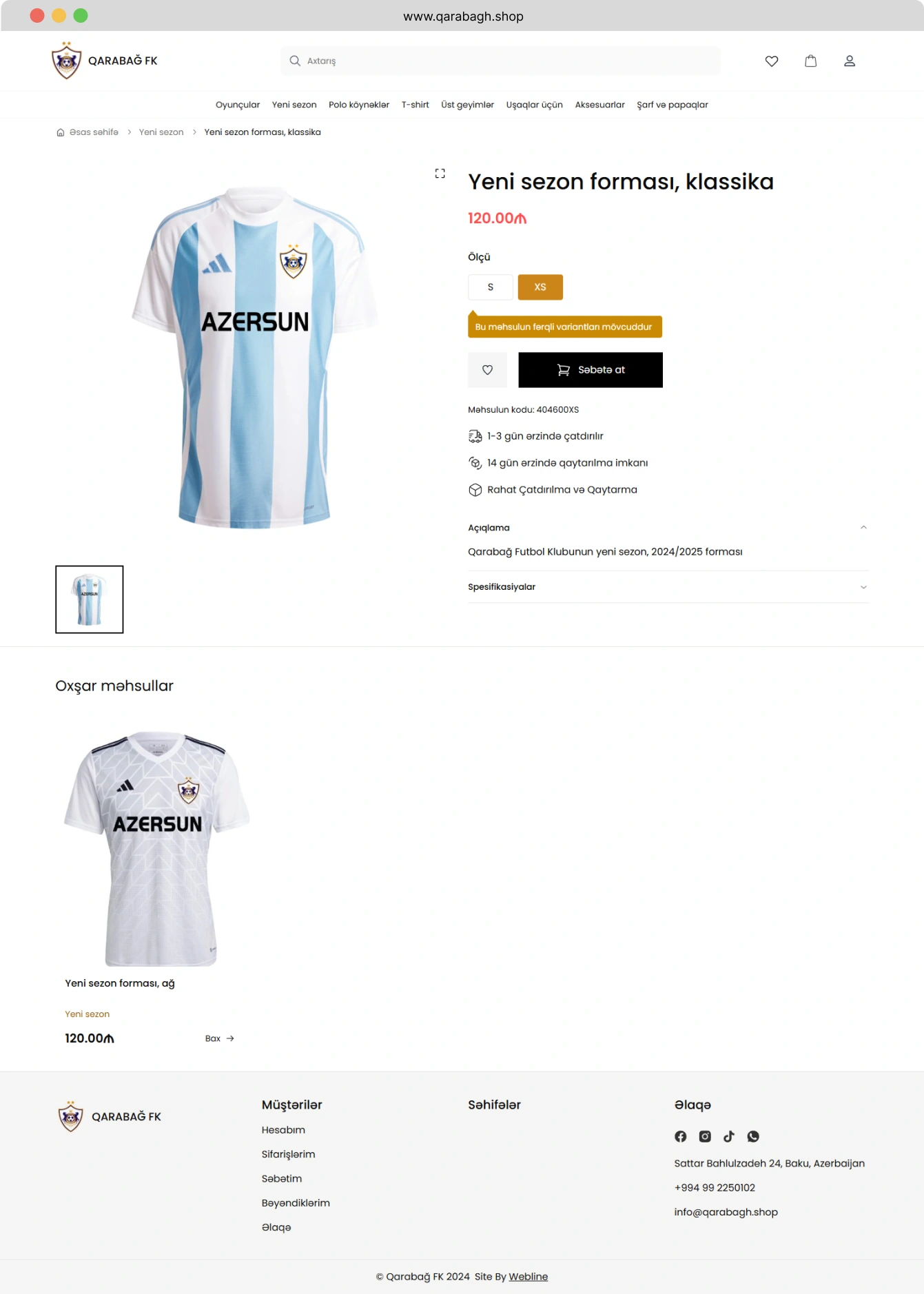The width and height of the screenshot is (924, 1294).
Task: Open the Instagram icon in footer
Action: click(705, 1136)
